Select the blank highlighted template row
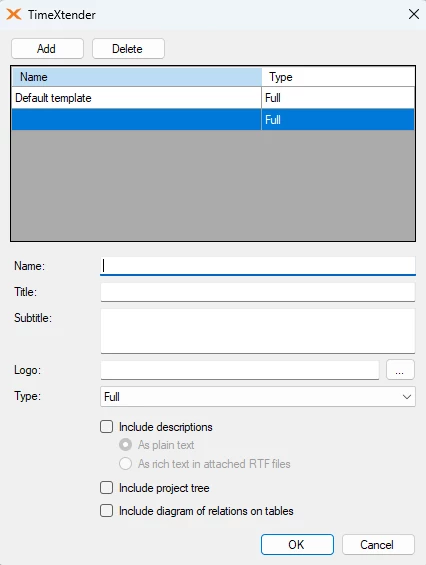 pyautogui.click(x=213, y=119)
